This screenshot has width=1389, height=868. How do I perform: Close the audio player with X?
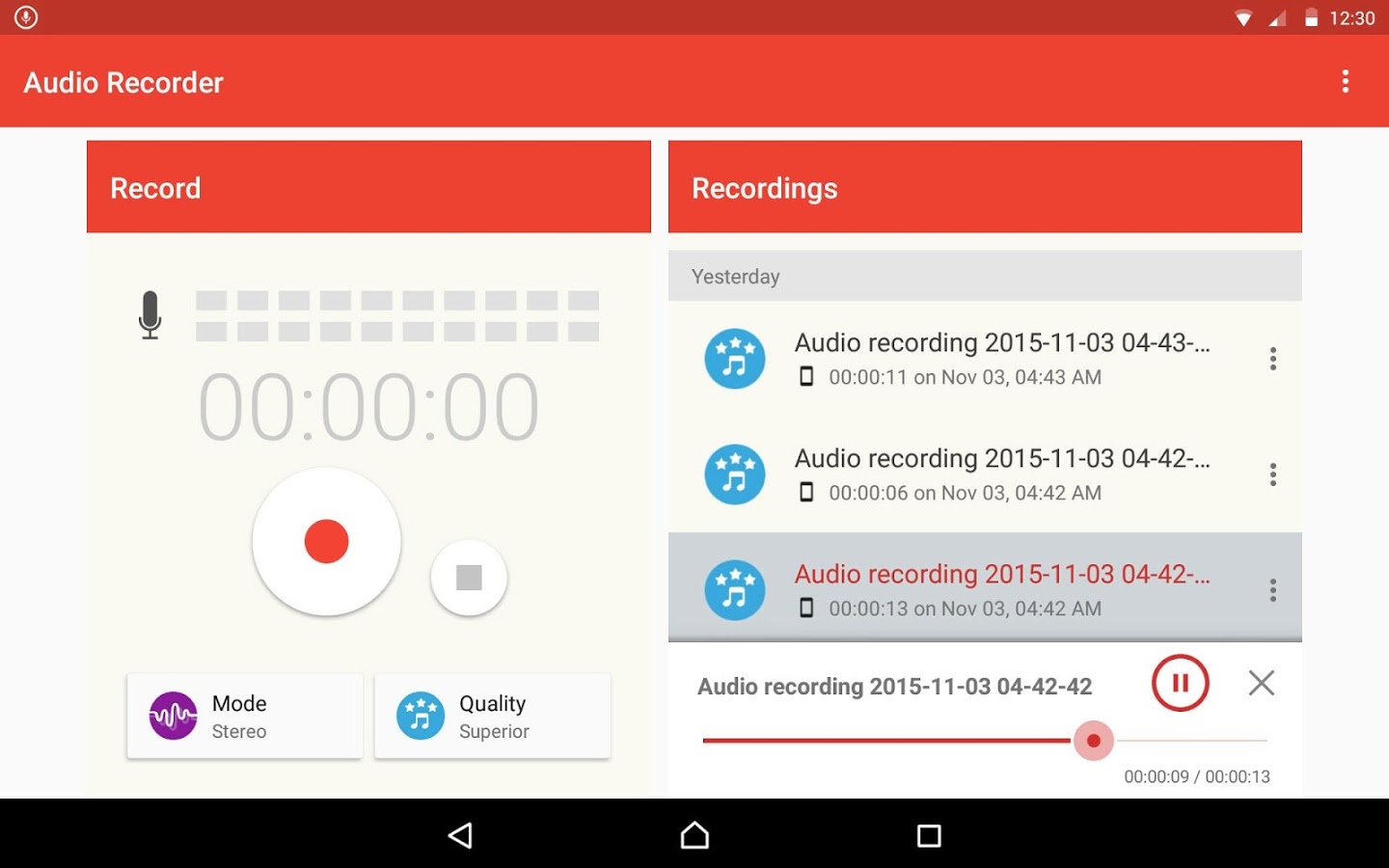[x=1261, y=683]
